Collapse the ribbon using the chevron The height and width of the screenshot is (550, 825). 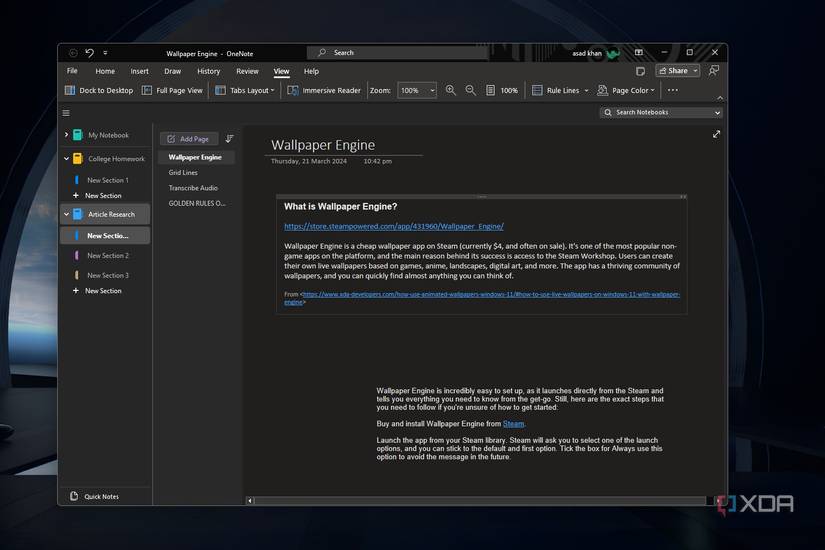(720, 98)
